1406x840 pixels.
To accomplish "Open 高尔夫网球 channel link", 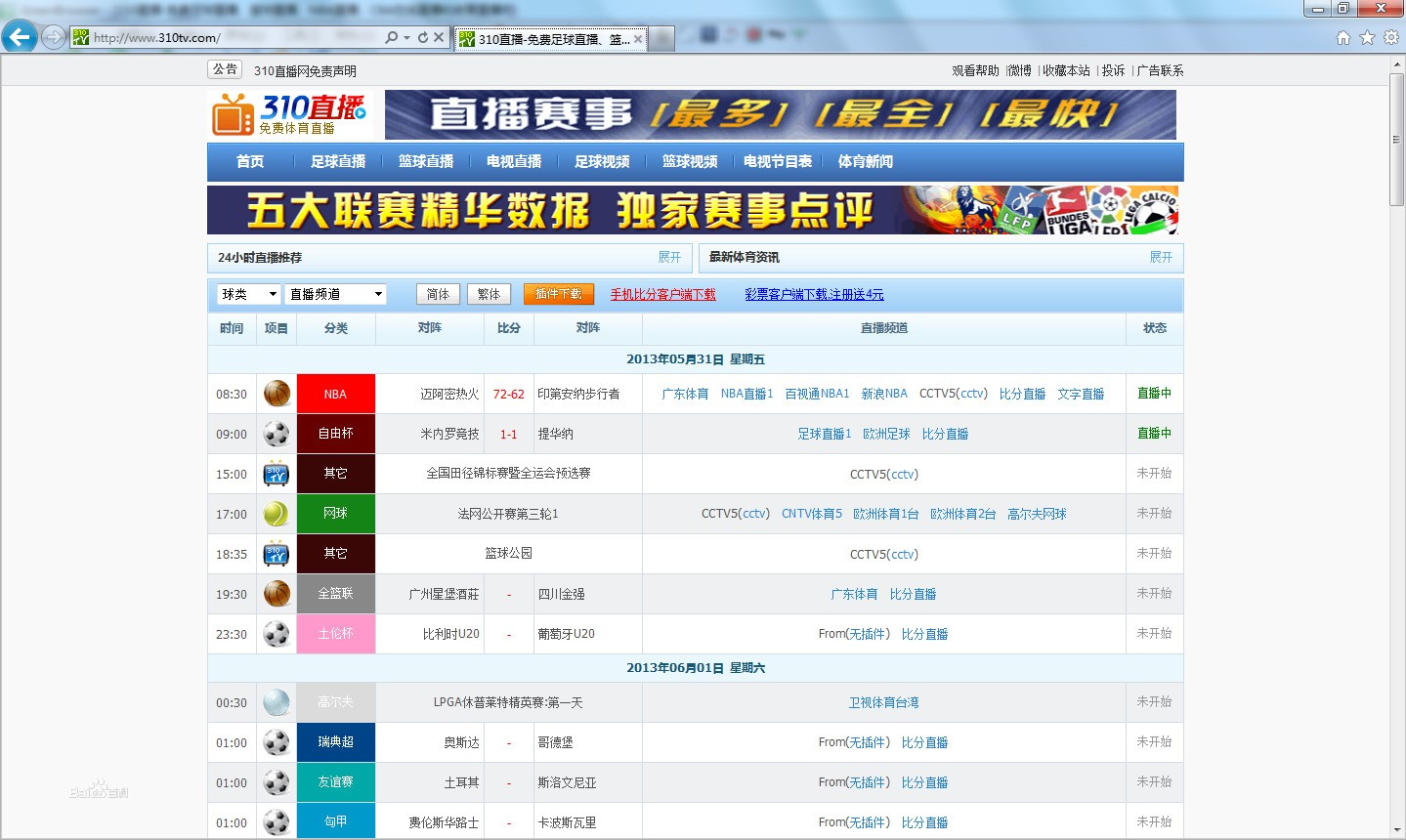I will click(1037, 514).
